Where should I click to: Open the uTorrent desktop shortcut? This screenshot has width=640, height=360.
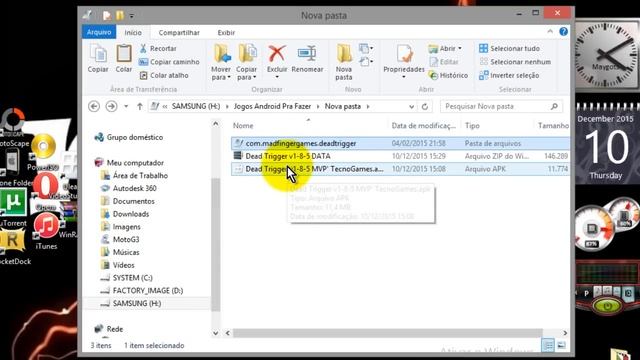click(13, 208)
